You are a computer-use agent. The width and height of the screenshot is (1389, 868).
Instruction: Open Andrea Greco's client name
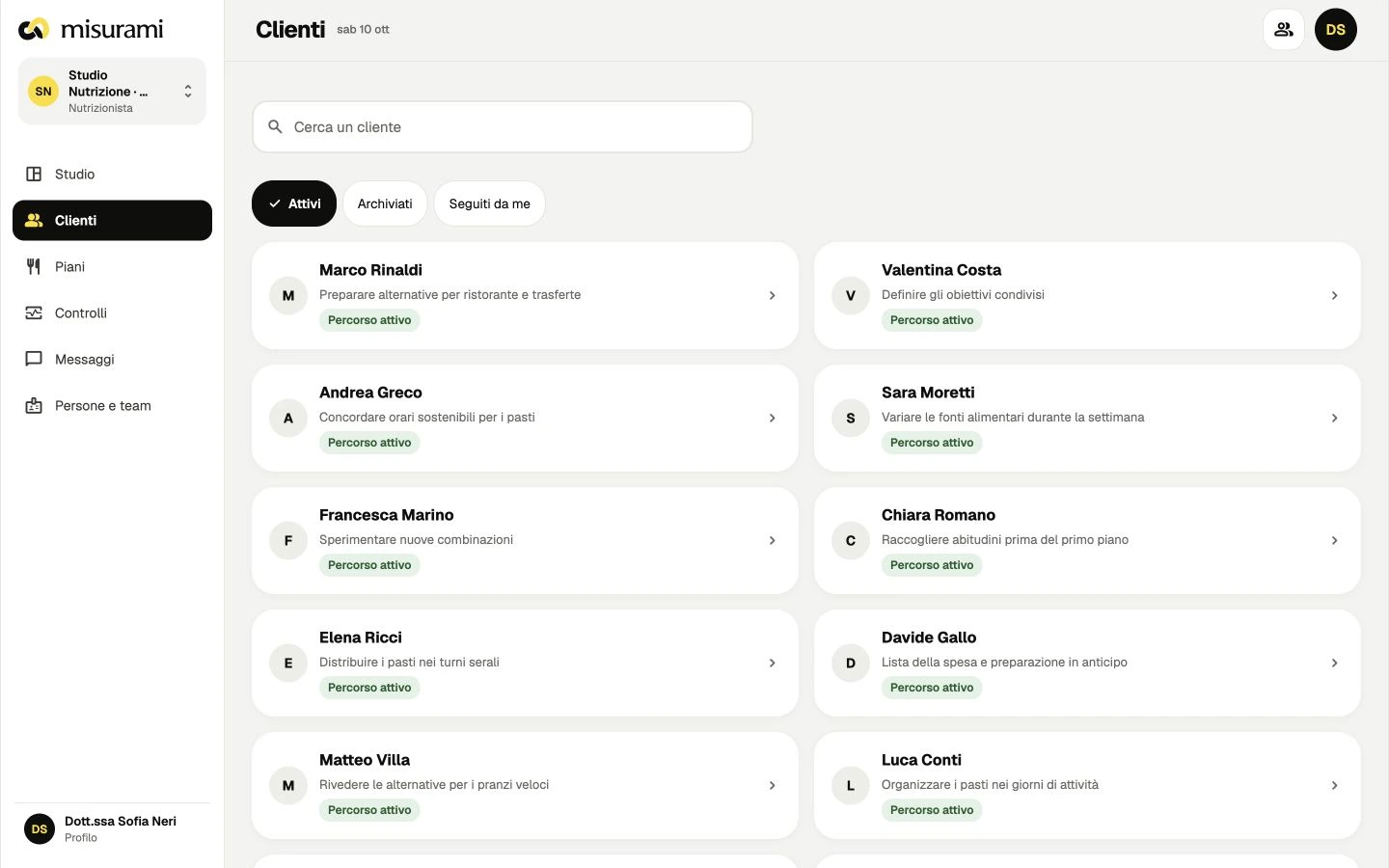point(370,393)
